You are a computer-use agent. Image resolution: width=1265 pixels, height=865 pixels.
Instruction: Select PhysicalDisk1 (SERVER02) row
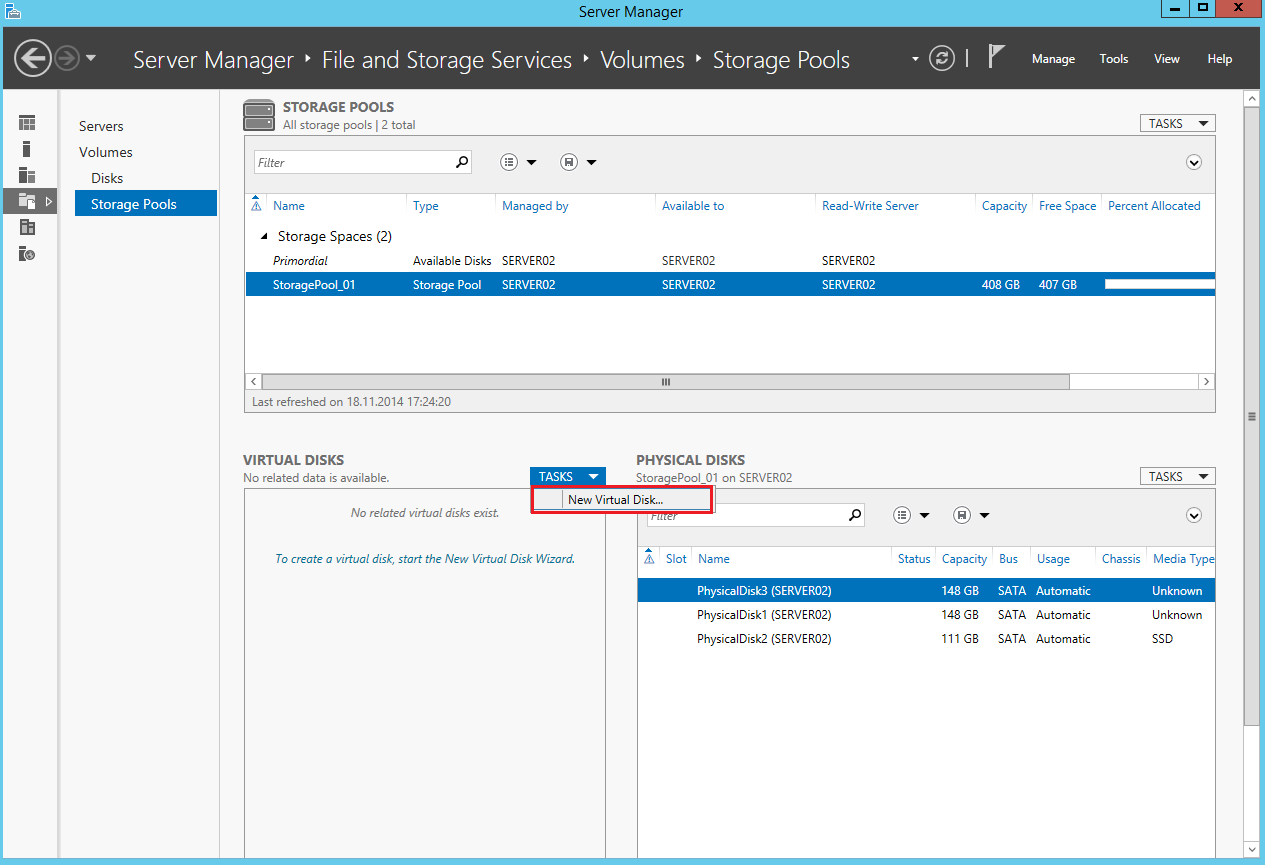tap(926, 615)
